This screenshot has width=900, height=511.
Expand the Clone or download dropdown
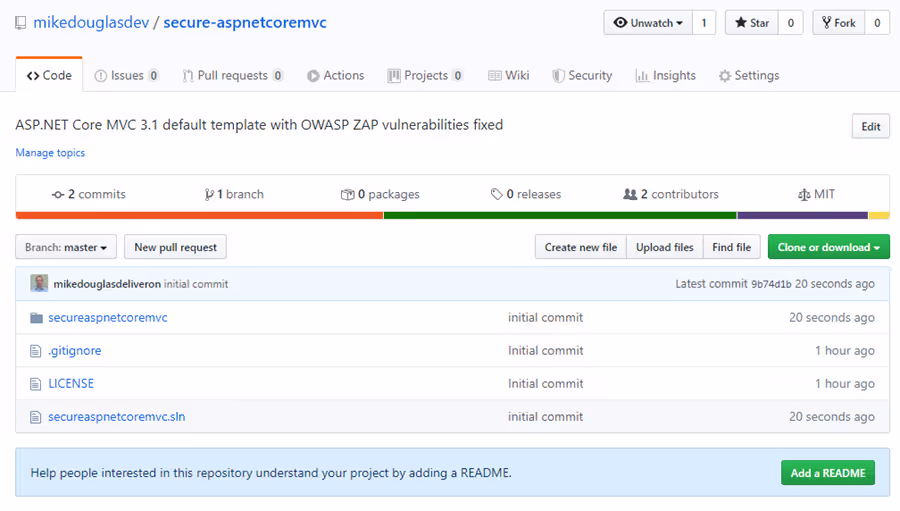point(829,247)
